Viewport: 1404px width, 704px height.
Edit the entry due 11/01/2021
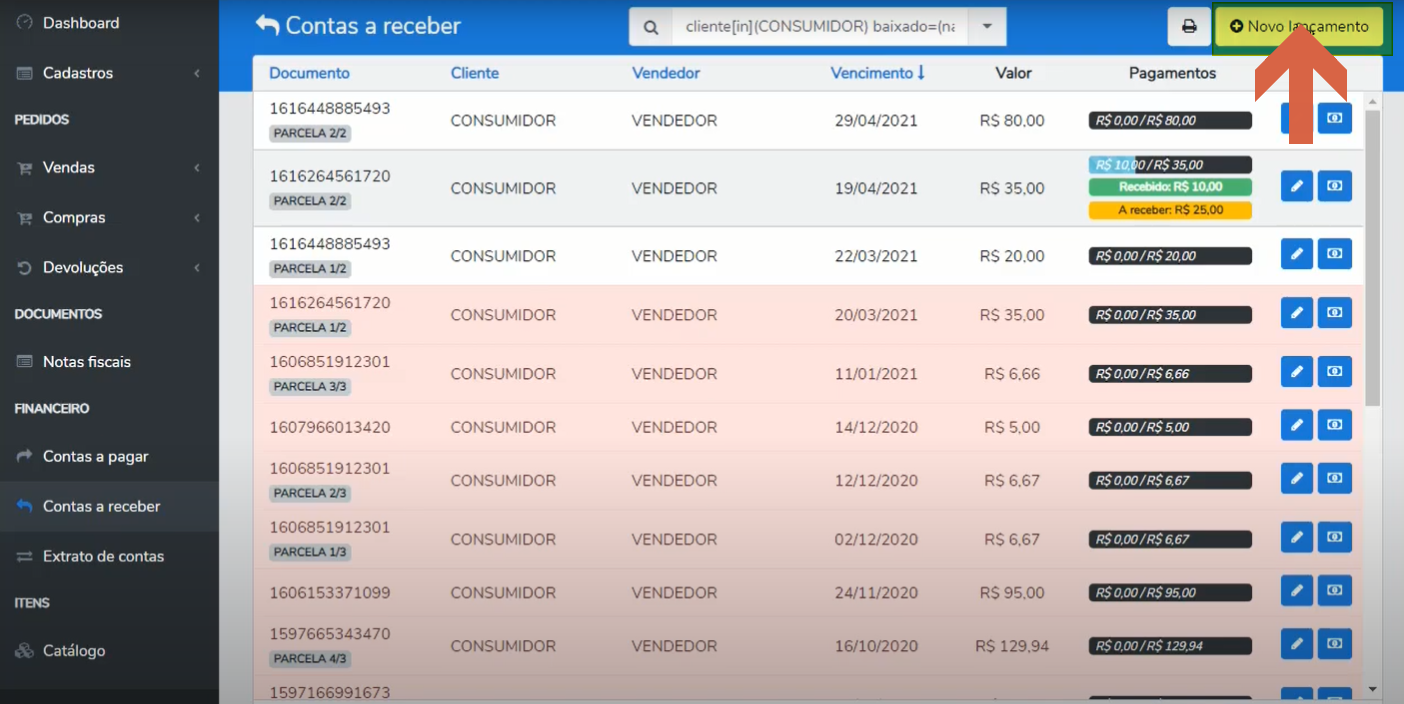1297,372
